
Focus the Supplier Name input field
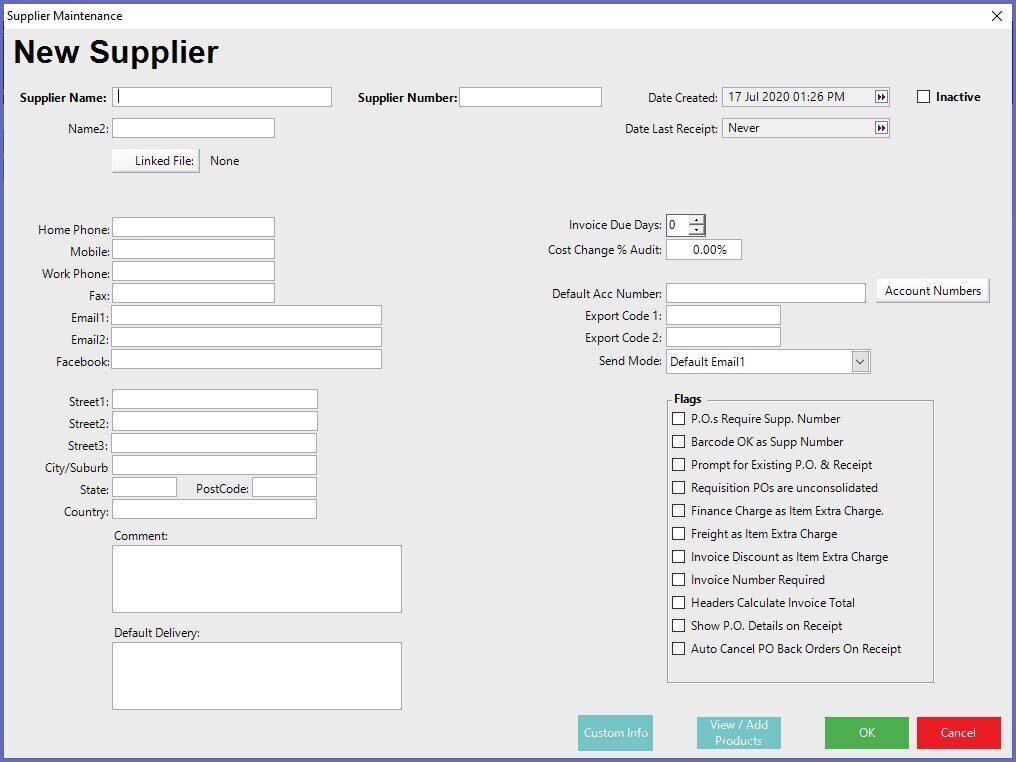222,97
